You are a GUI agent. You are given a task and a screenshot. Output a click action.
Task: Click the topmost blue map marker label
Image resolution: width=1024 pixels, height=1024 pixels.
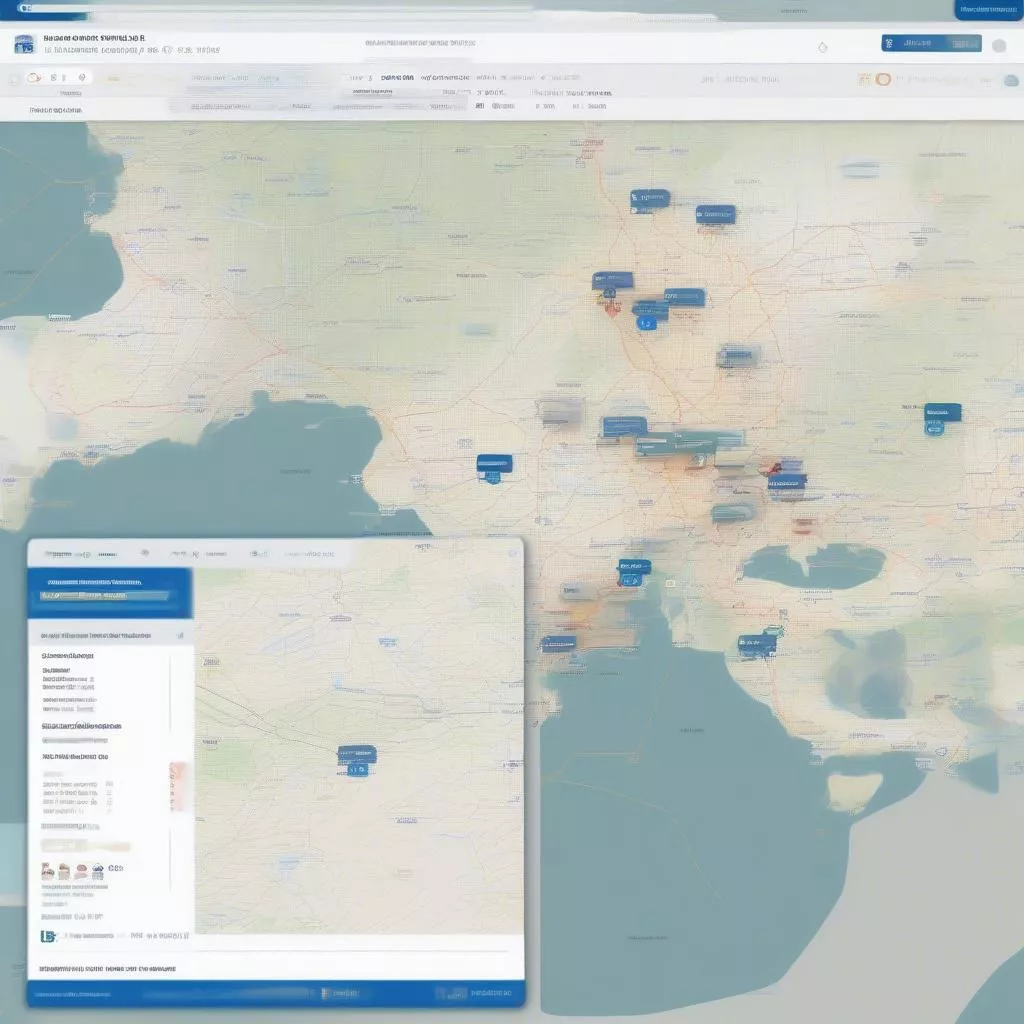650,200
